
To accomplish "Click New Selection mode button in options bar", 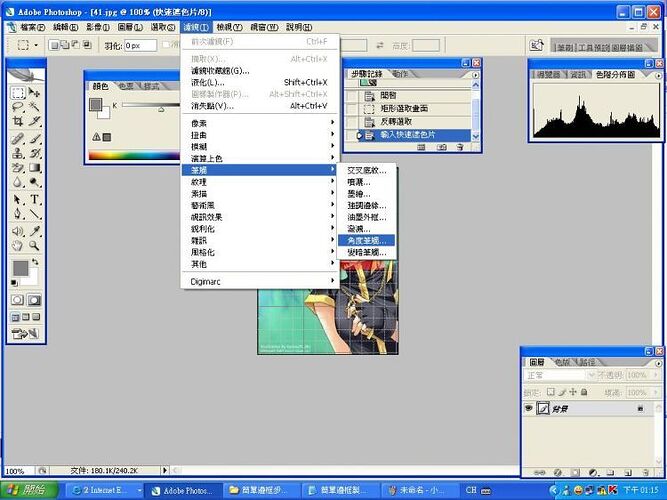I will click(54, 45).
